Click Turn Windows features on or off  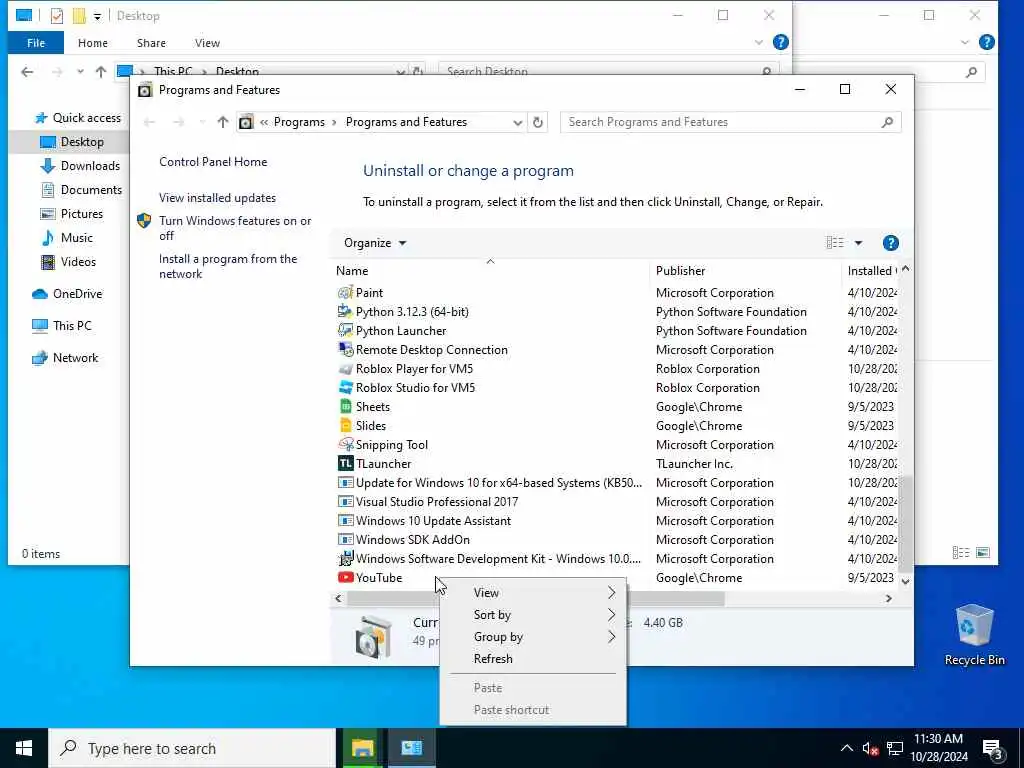[235, 228]
